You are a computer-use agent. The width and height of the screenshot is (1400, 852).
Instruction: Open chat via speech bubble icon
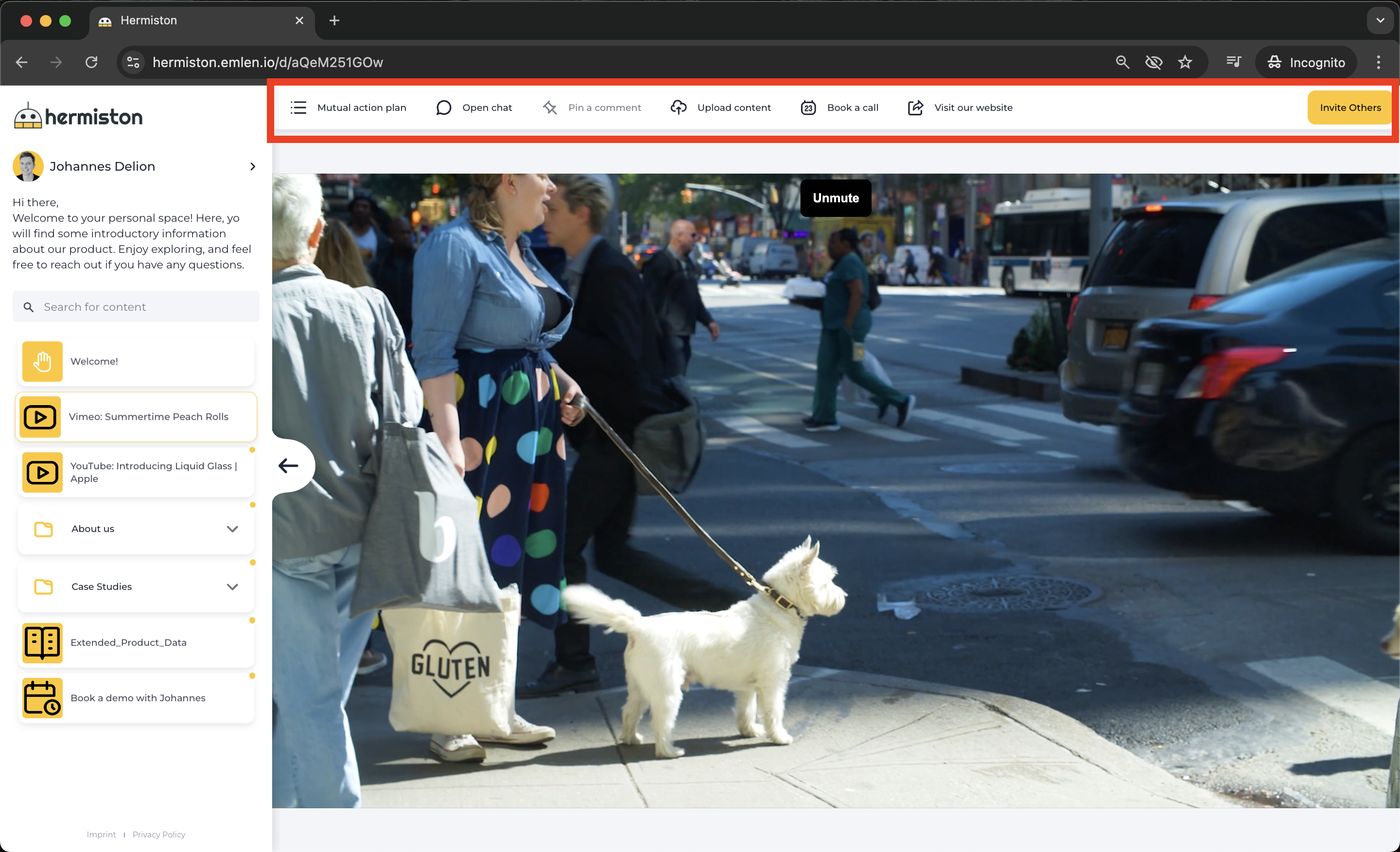tap(444, 107)
